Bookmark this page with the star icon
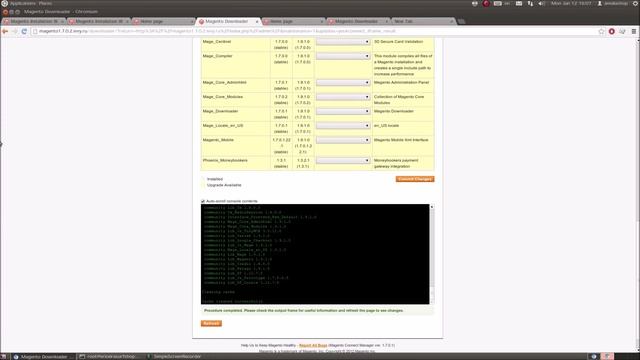This screenshot has width=640, height=360. (601, 31)
